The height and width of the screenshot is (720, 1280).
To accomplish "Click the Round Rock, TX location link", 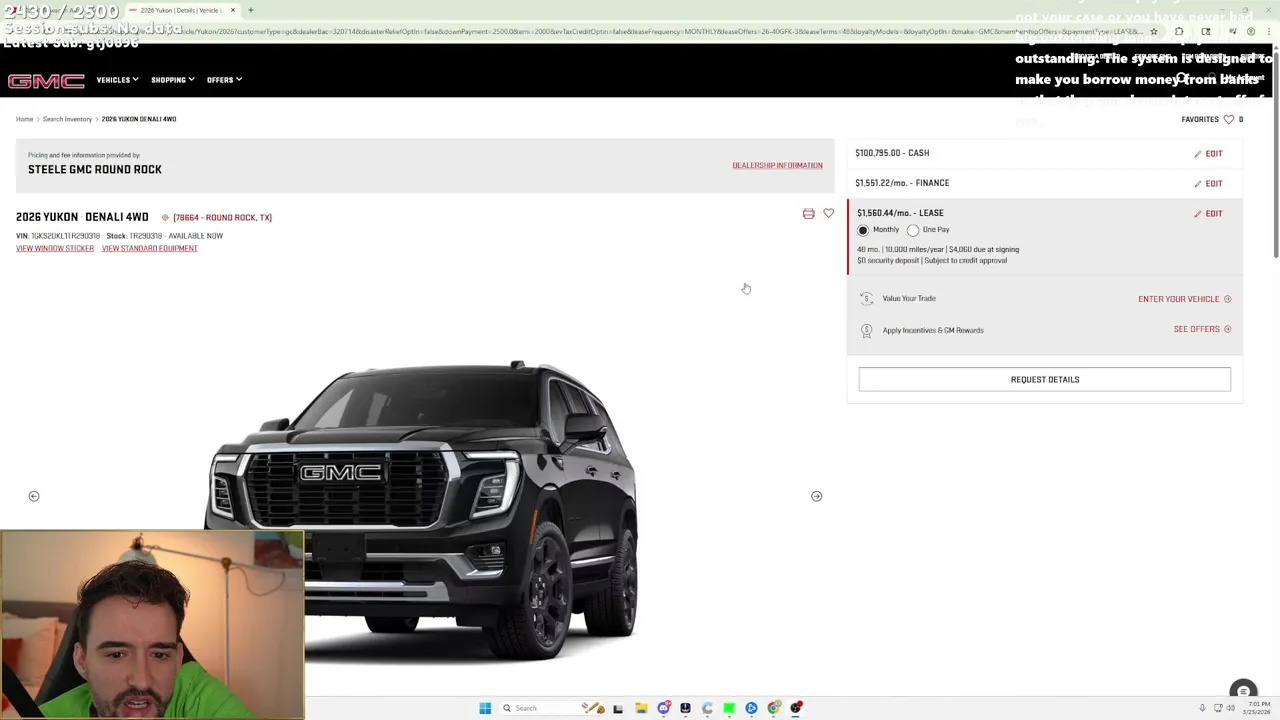I will [x=217, y=217].
